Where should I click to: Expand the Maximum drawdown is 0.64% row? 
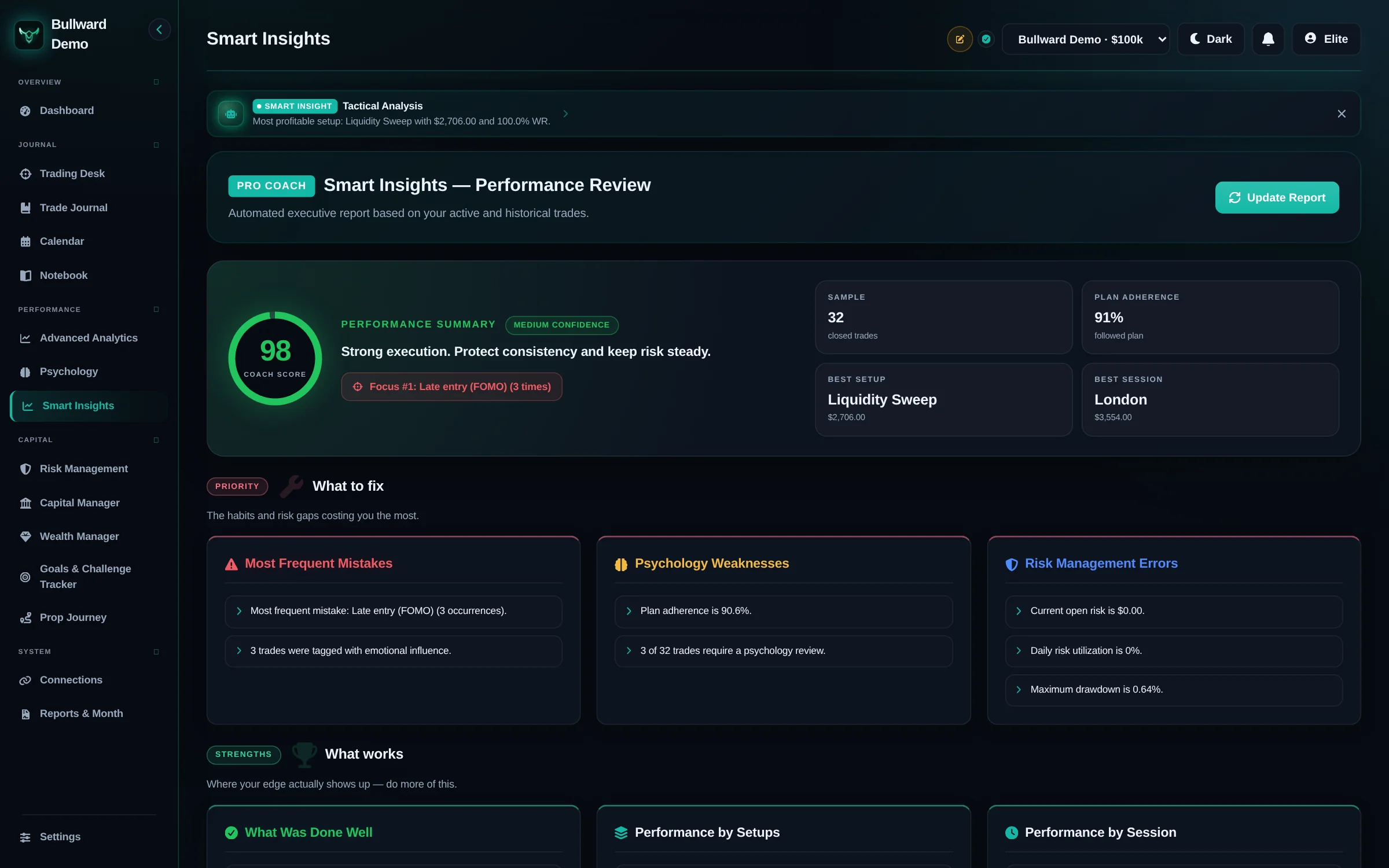click(x=1174, y=690)
